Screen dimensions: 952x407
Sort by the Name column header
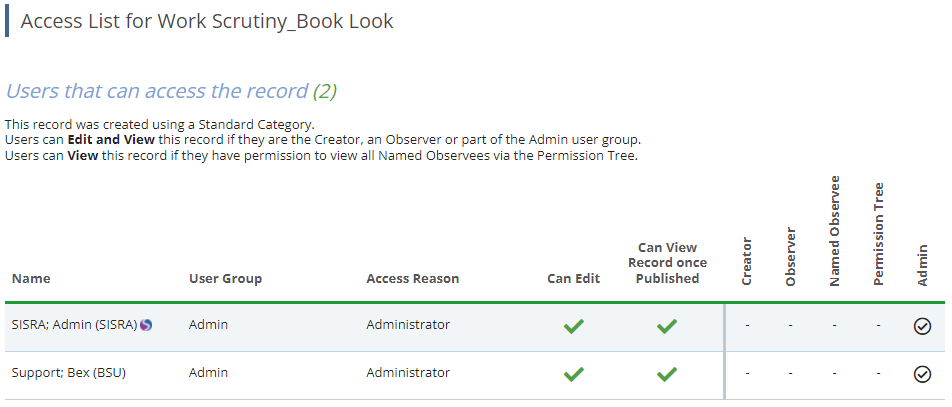(x=31, y=279)
